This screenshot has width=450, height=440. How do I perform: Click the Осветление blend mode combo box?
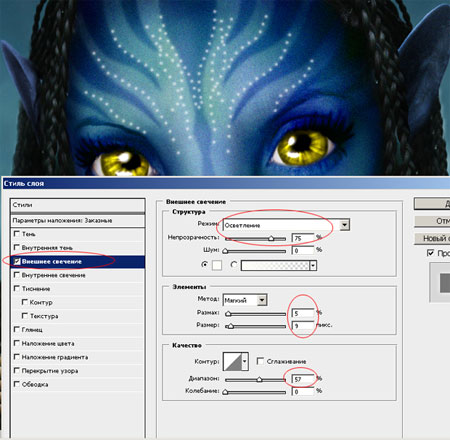pos(286,225)
